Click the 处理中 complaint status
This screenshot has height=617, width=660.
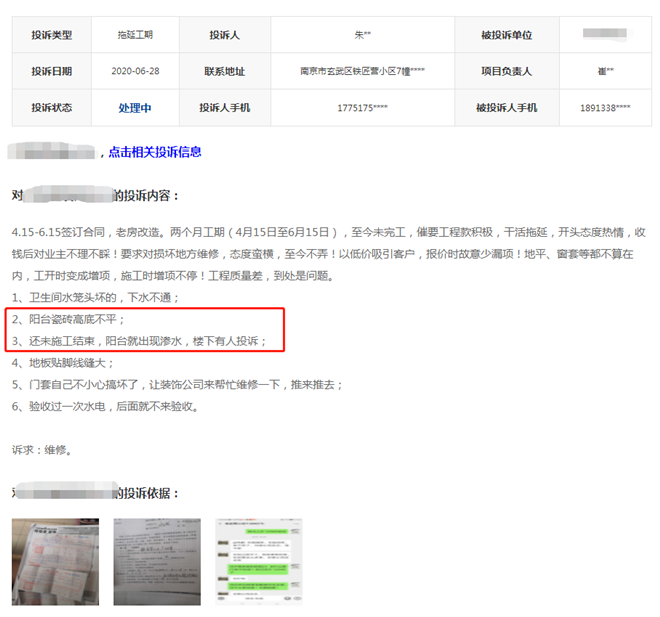134,107
